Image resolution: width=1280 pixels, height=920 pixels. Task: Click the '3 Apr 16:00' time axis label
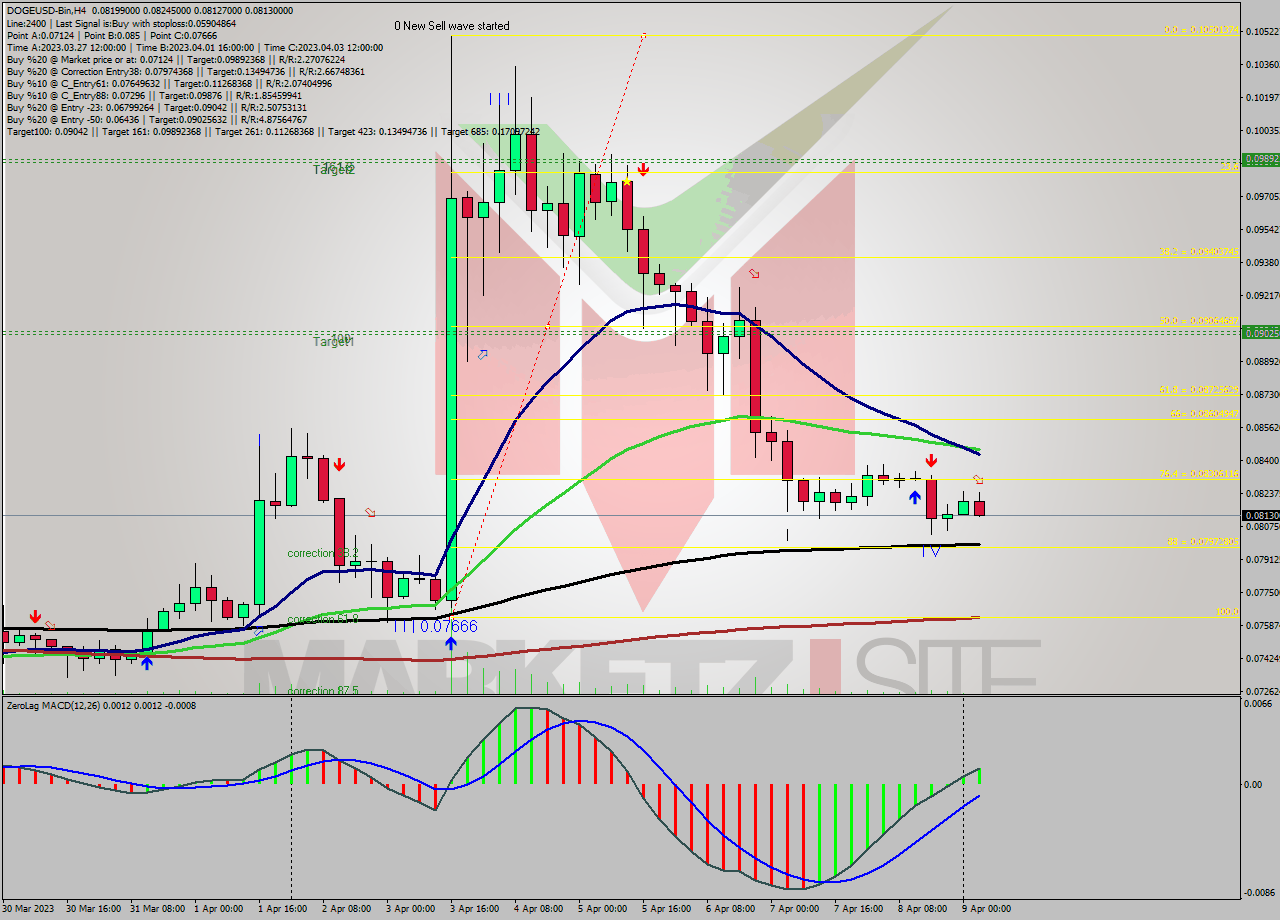tap(473, 909)
